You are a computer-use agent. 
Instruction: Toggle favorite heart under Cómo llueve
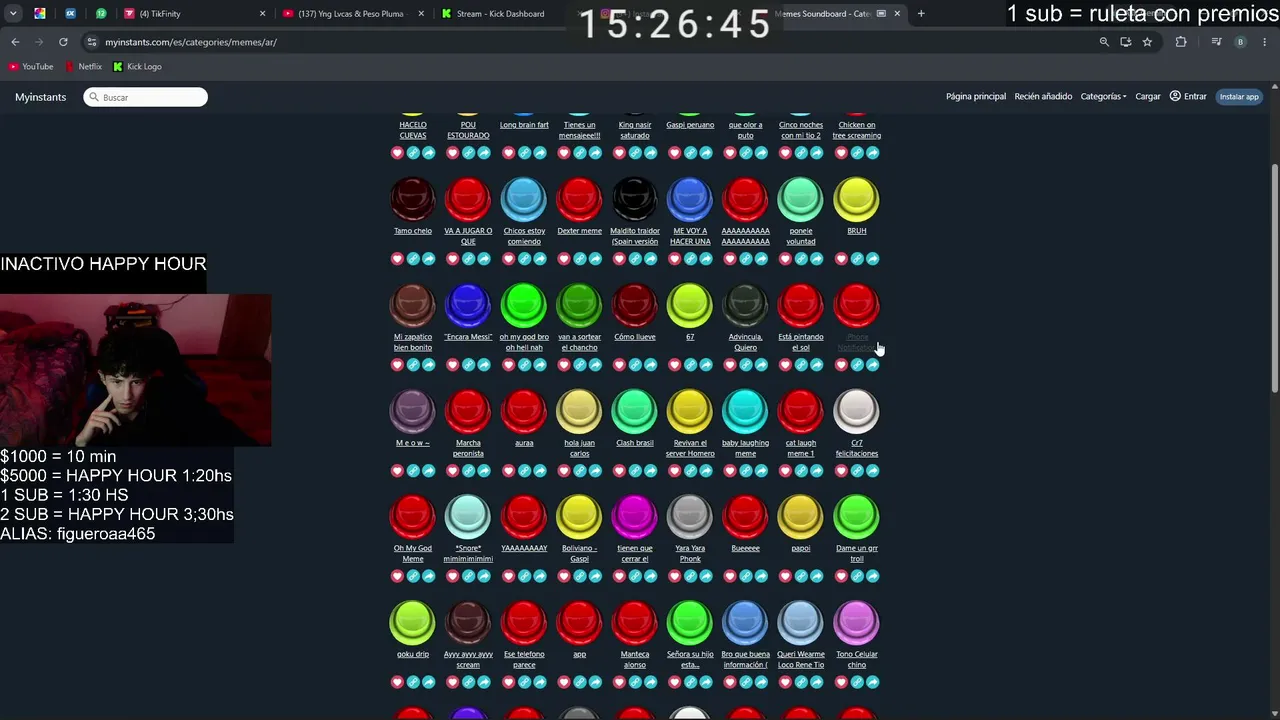[619, 365]
